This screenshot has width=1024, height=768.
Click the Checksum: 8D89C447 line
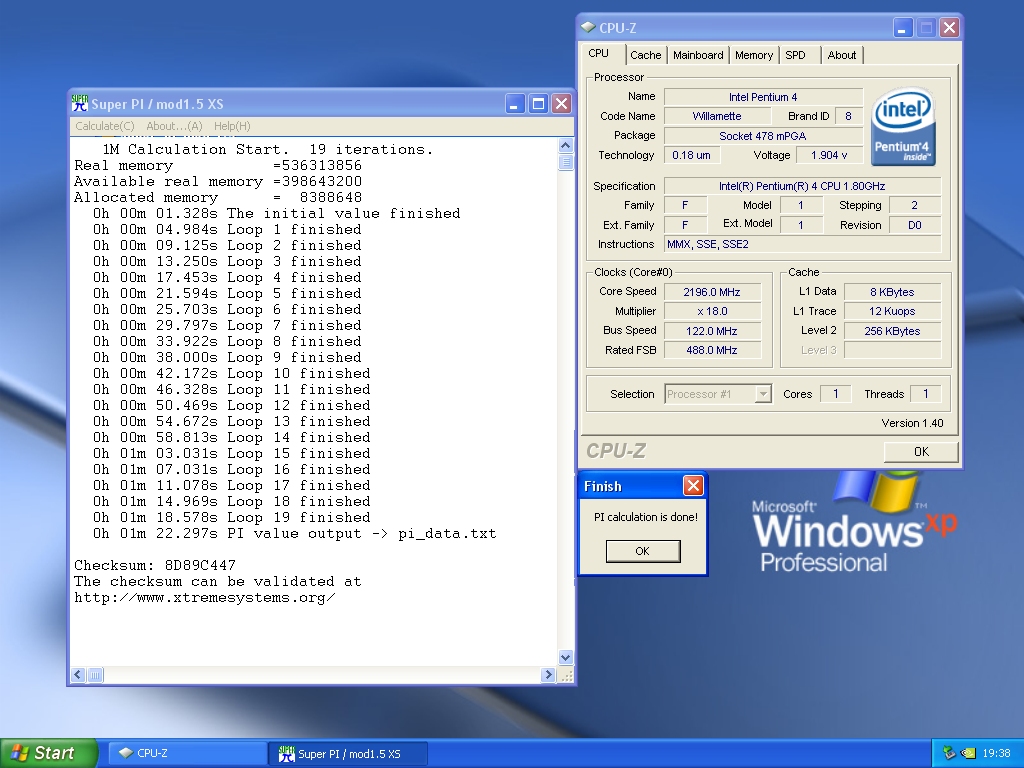click(155, 565)
